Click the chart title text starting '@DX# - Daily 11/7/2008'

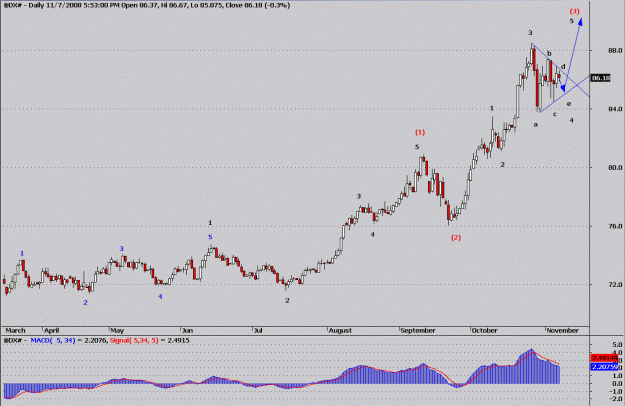click(147, 5)
